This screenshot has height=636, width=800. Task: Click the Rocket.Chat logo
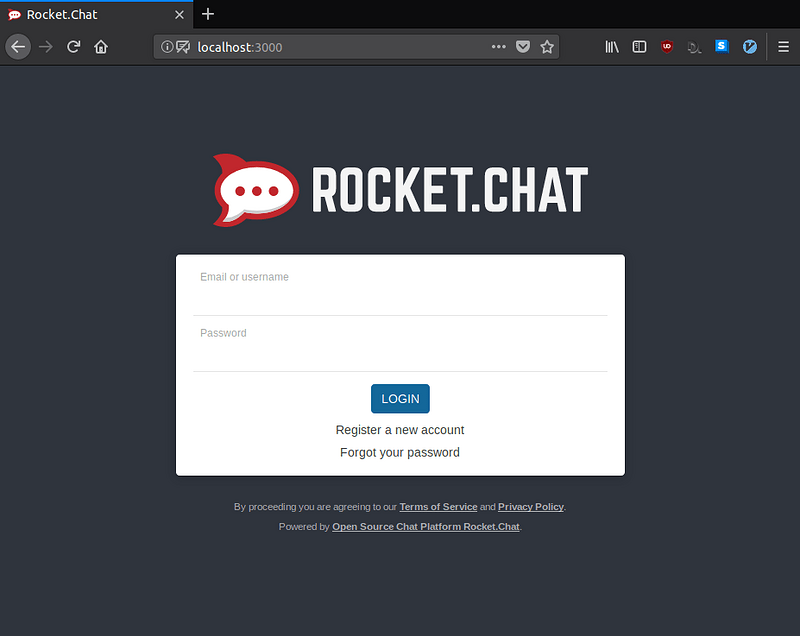click(401, 190)
